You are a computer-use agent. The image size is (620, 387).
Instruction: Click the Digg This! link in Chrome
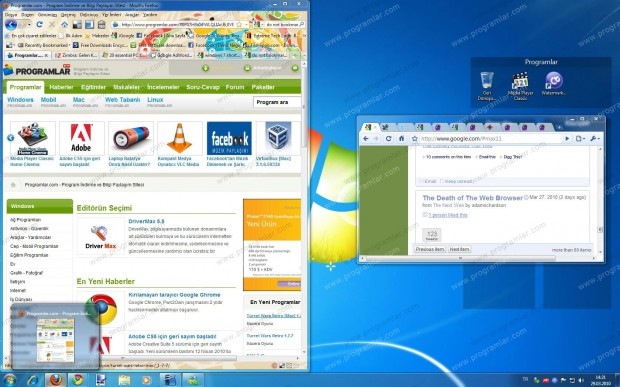coord(513,157)
